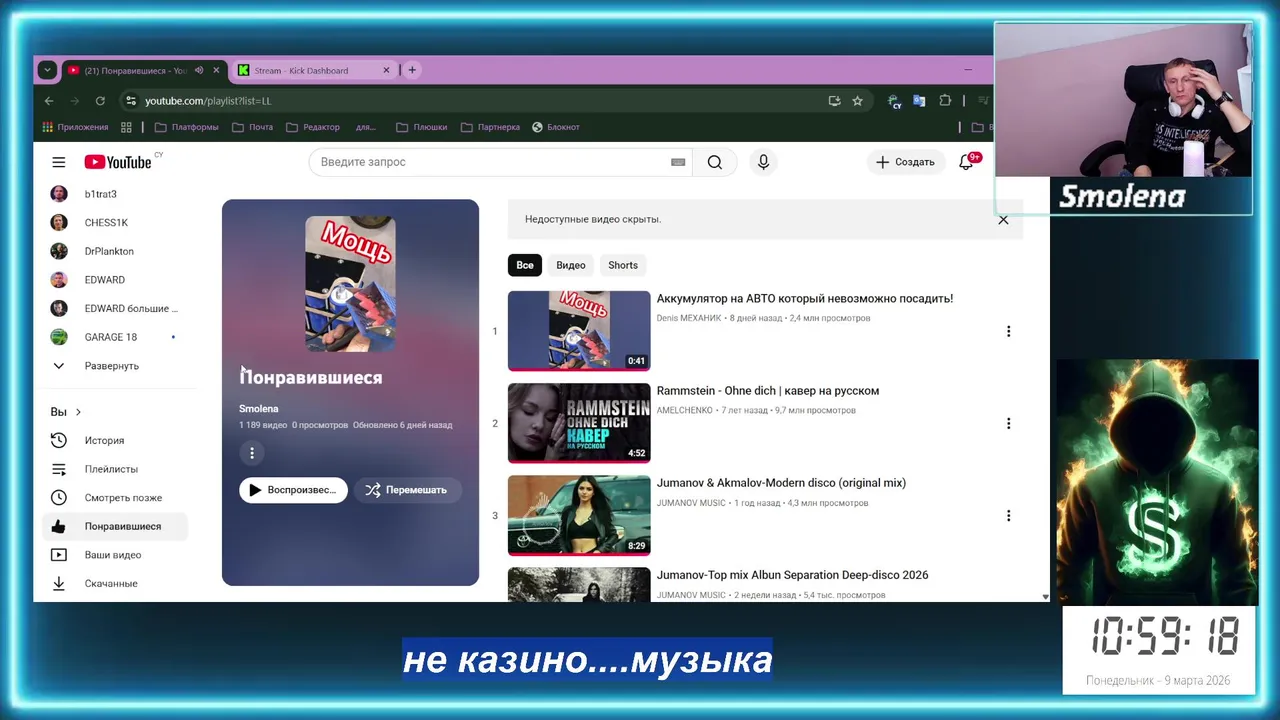Open the tab groups grid icon

tap(126, 127)
